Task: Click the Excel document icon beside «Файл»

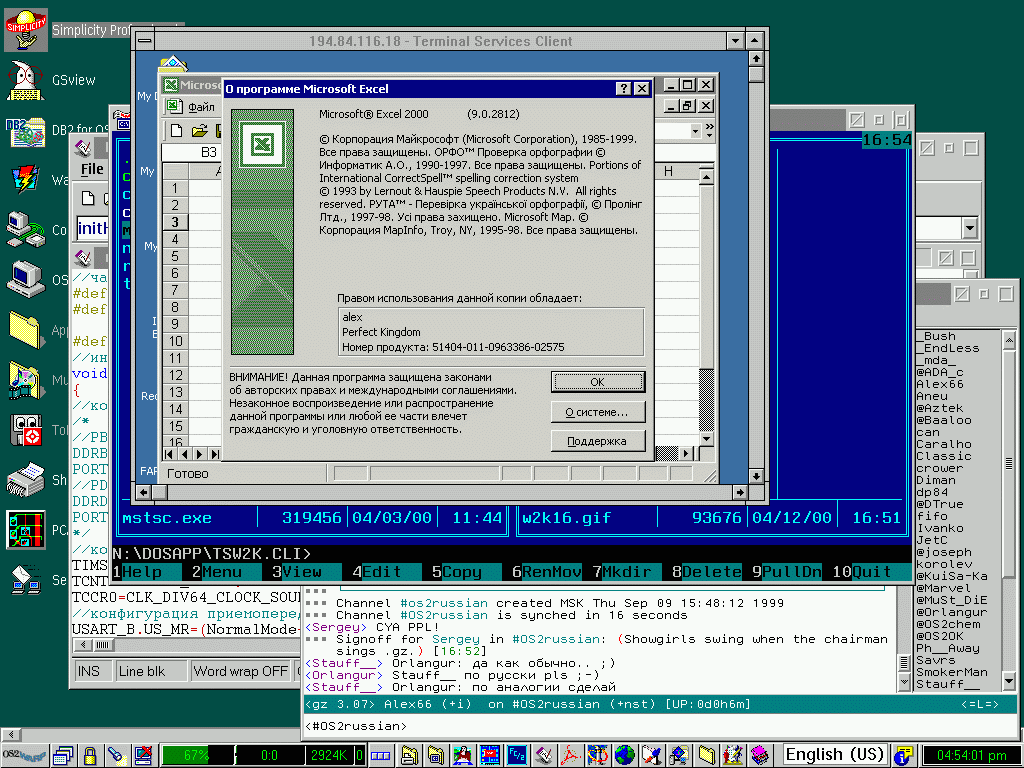Action: click(173, 106)
